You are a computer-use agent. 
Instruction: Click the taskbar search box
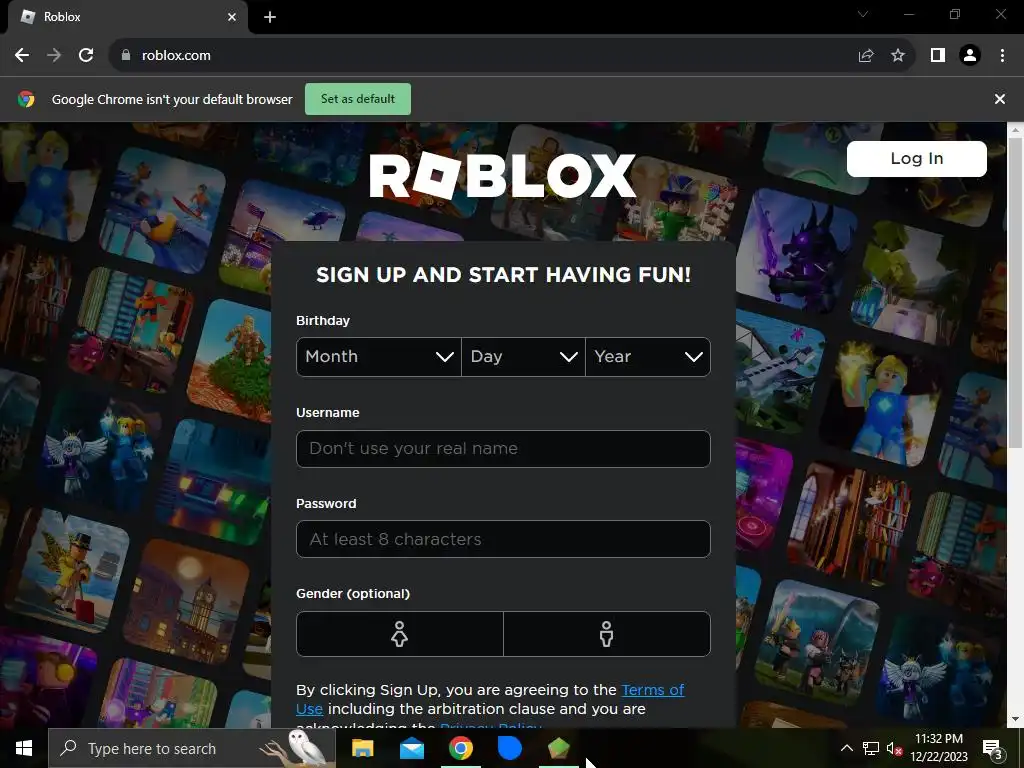[x=192, y=748]
